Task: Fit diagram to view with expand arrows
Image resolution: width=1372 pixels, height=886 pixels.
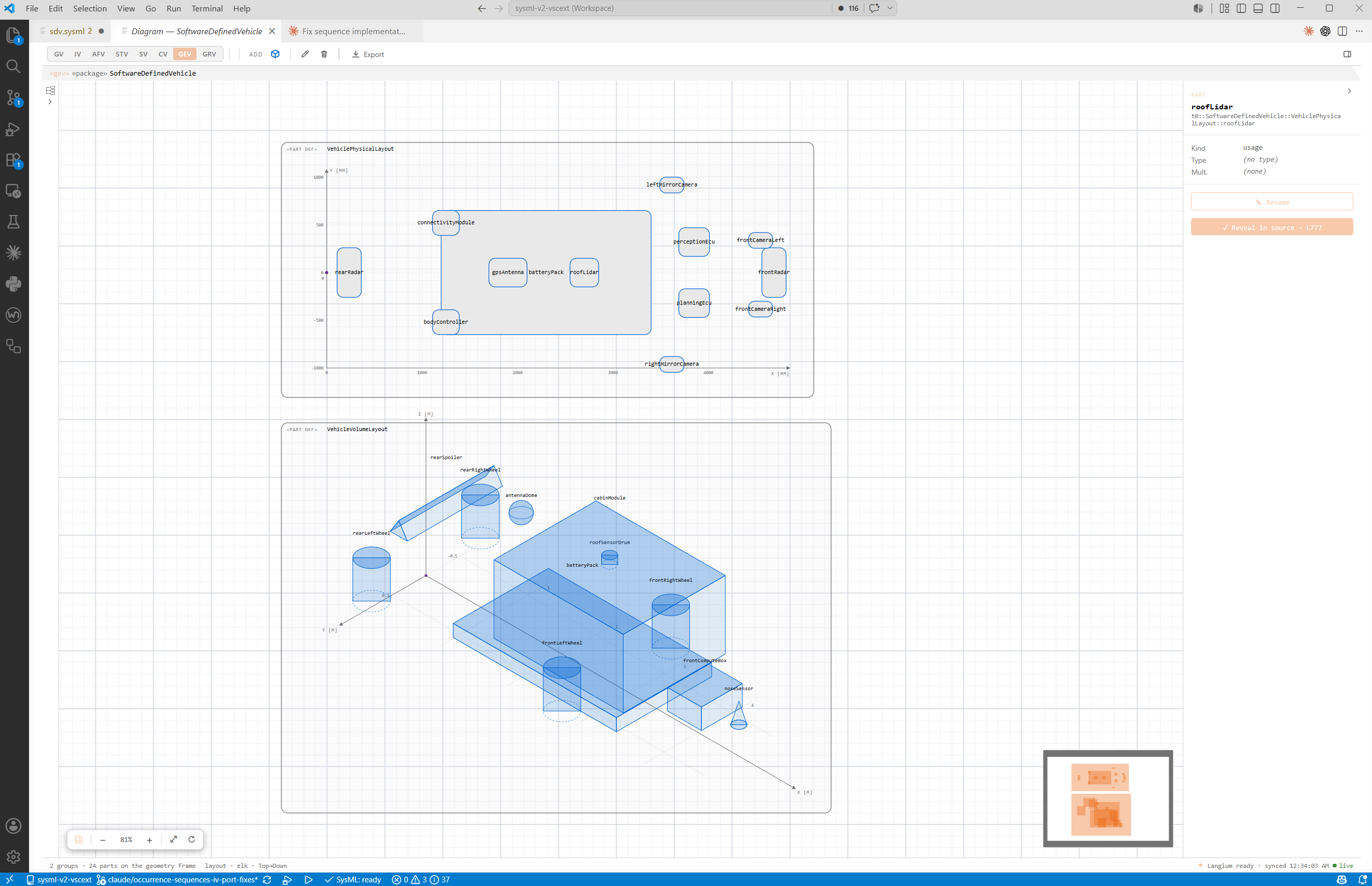Action: pyautogui.click(x=173, y=839)
